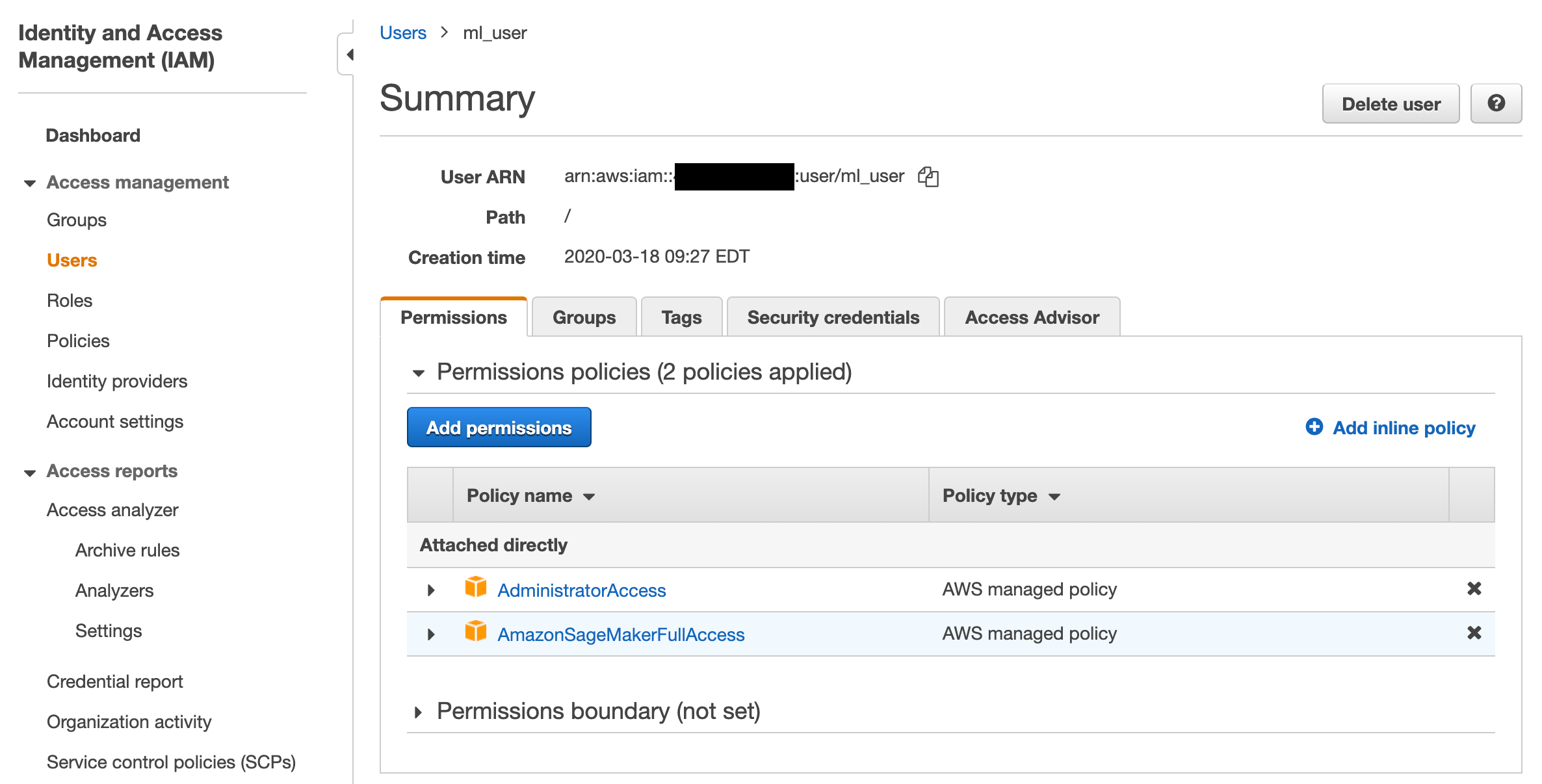Viewport: 1542px width, 784px height.
Task: Remove the AdministratorAccess policy with X
Action: pyautogui.click(x=1474, y=589)
